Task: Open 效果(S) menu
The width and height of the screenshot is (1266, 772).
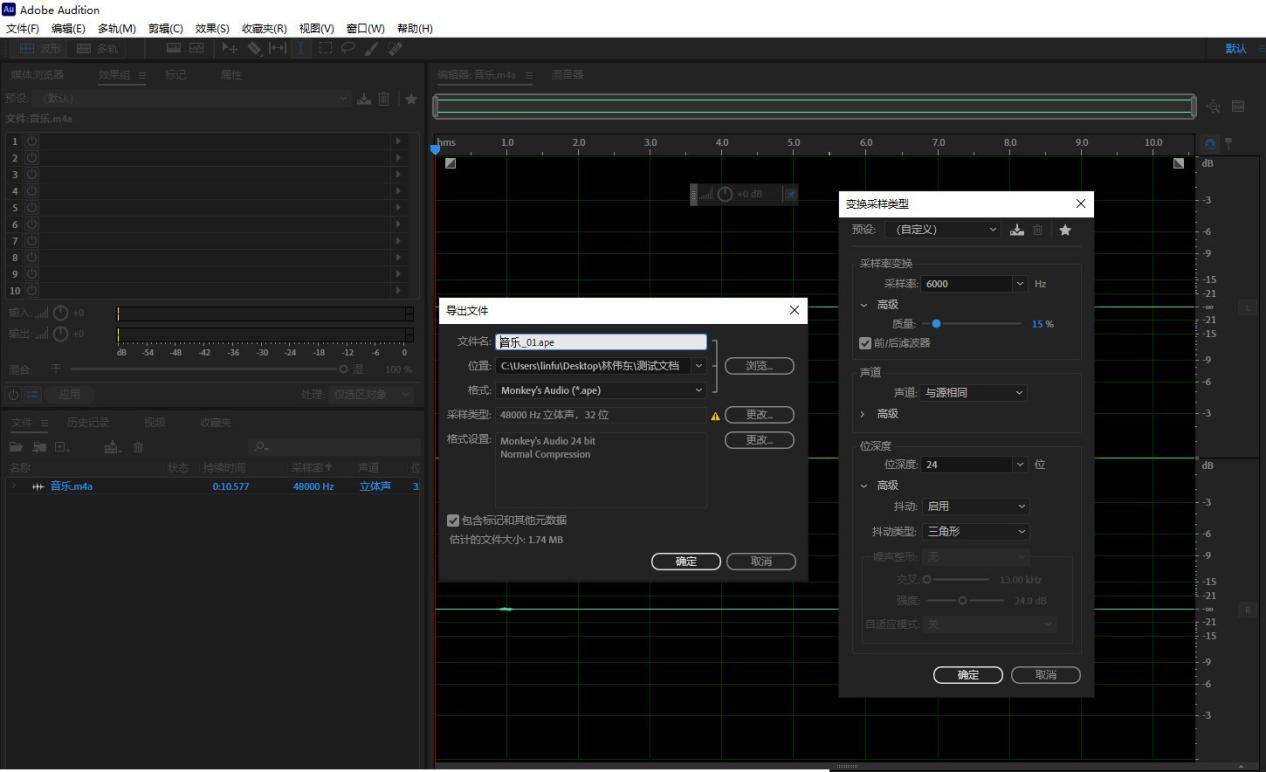Action: tap(212, 28)
